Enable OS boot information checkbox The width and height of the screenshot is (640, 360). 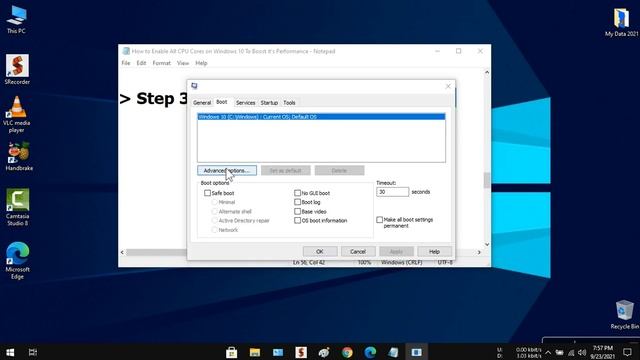point(298,220)
